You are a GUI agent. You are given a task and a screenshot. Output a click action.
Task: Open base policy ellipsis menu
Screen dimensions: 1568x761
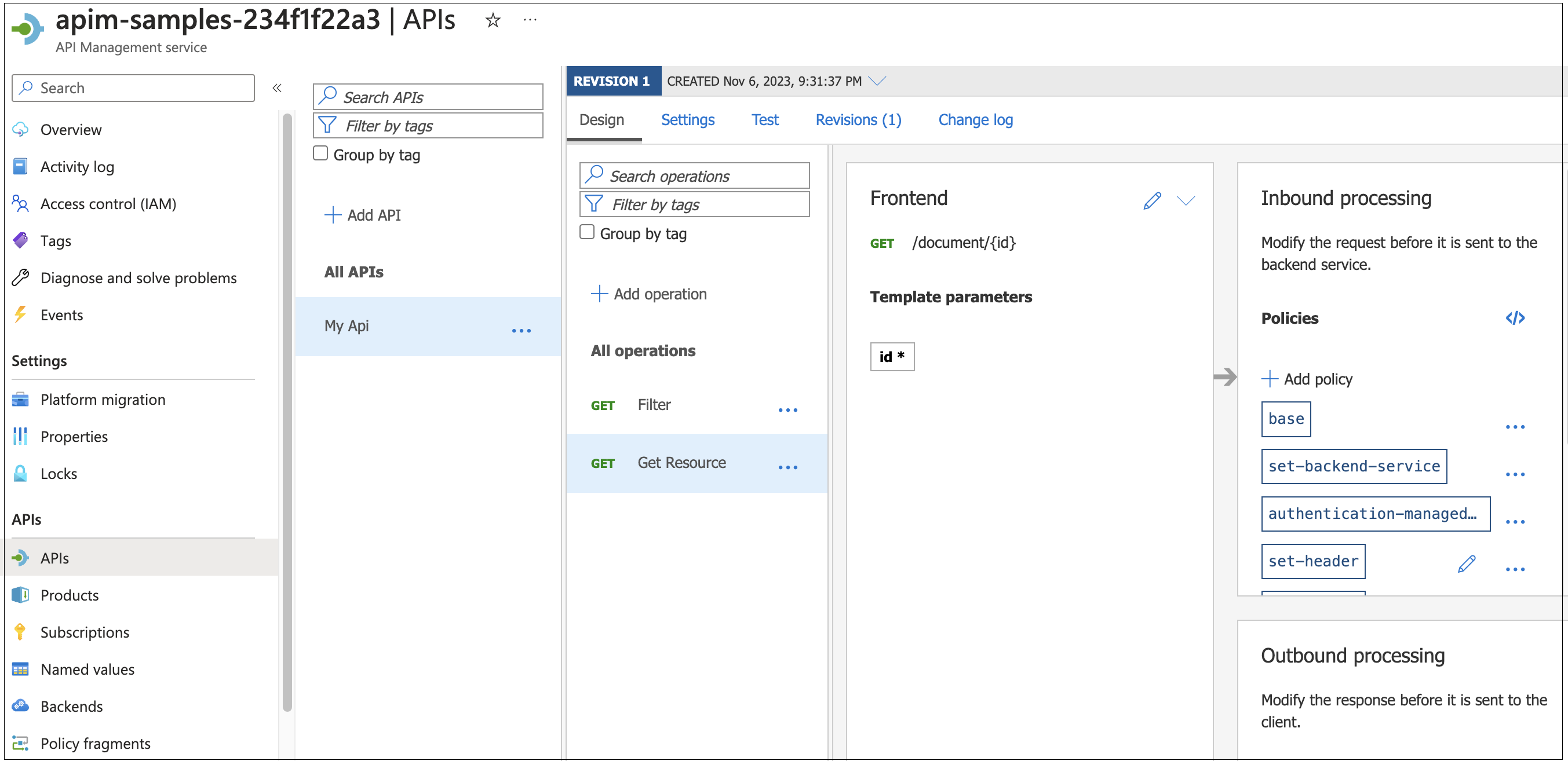[1515, 427]
